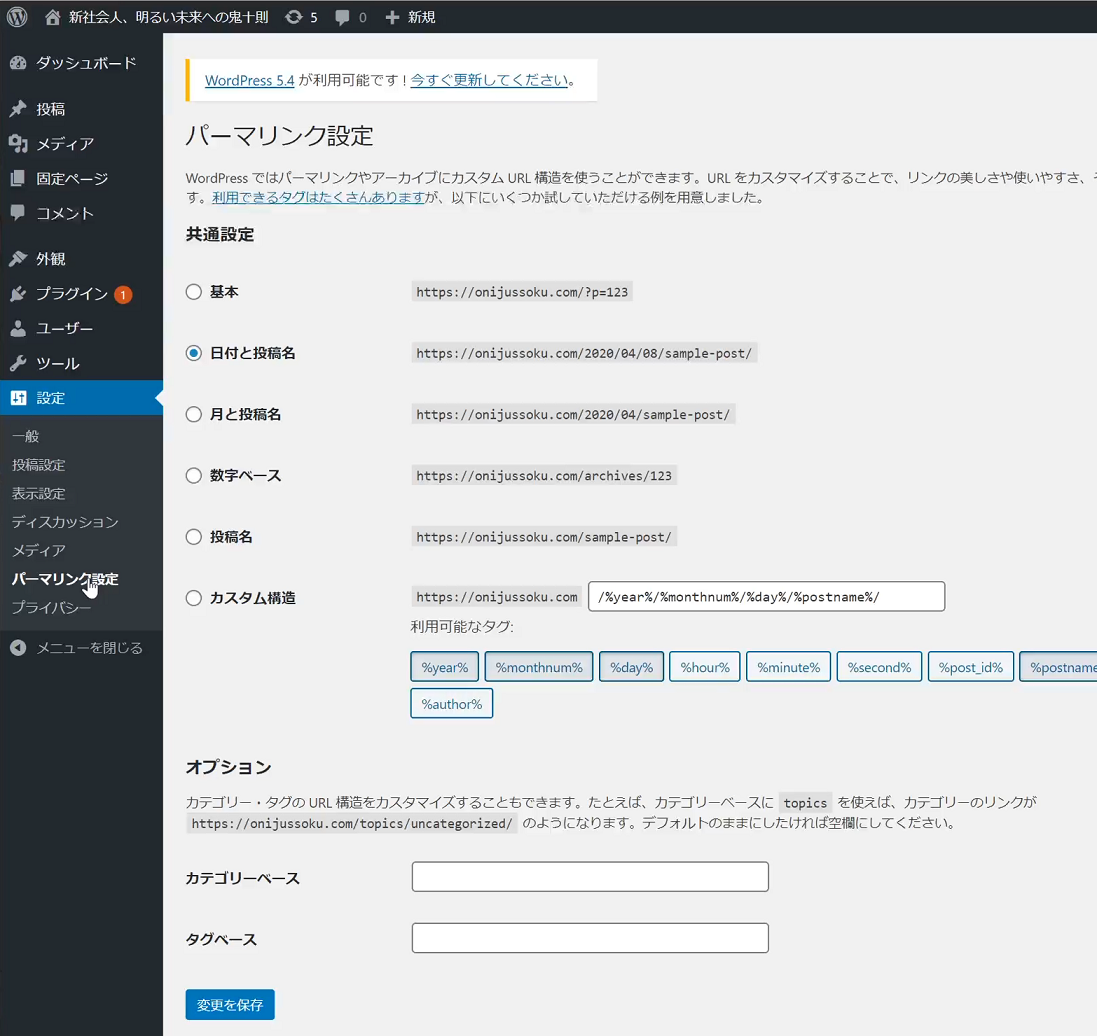Click the 利用できるタグはたくさんあります link
Viewport: 1097px width, 1036px height.
pos(319,197)
